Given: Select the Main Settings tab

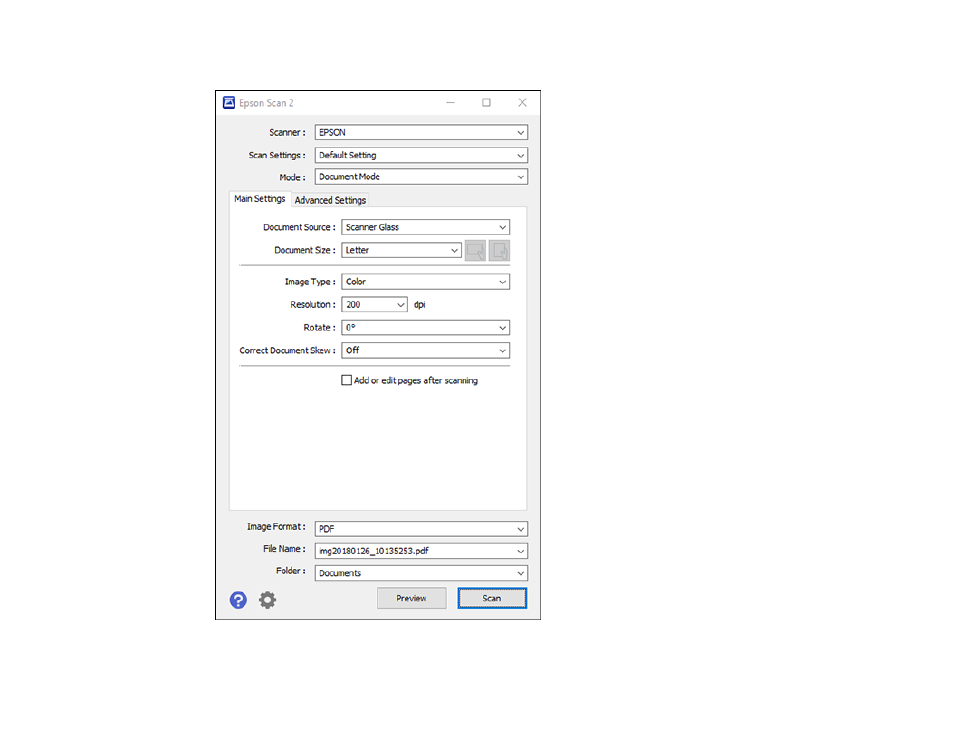Looking at the screenshot, I should (260, 199).
